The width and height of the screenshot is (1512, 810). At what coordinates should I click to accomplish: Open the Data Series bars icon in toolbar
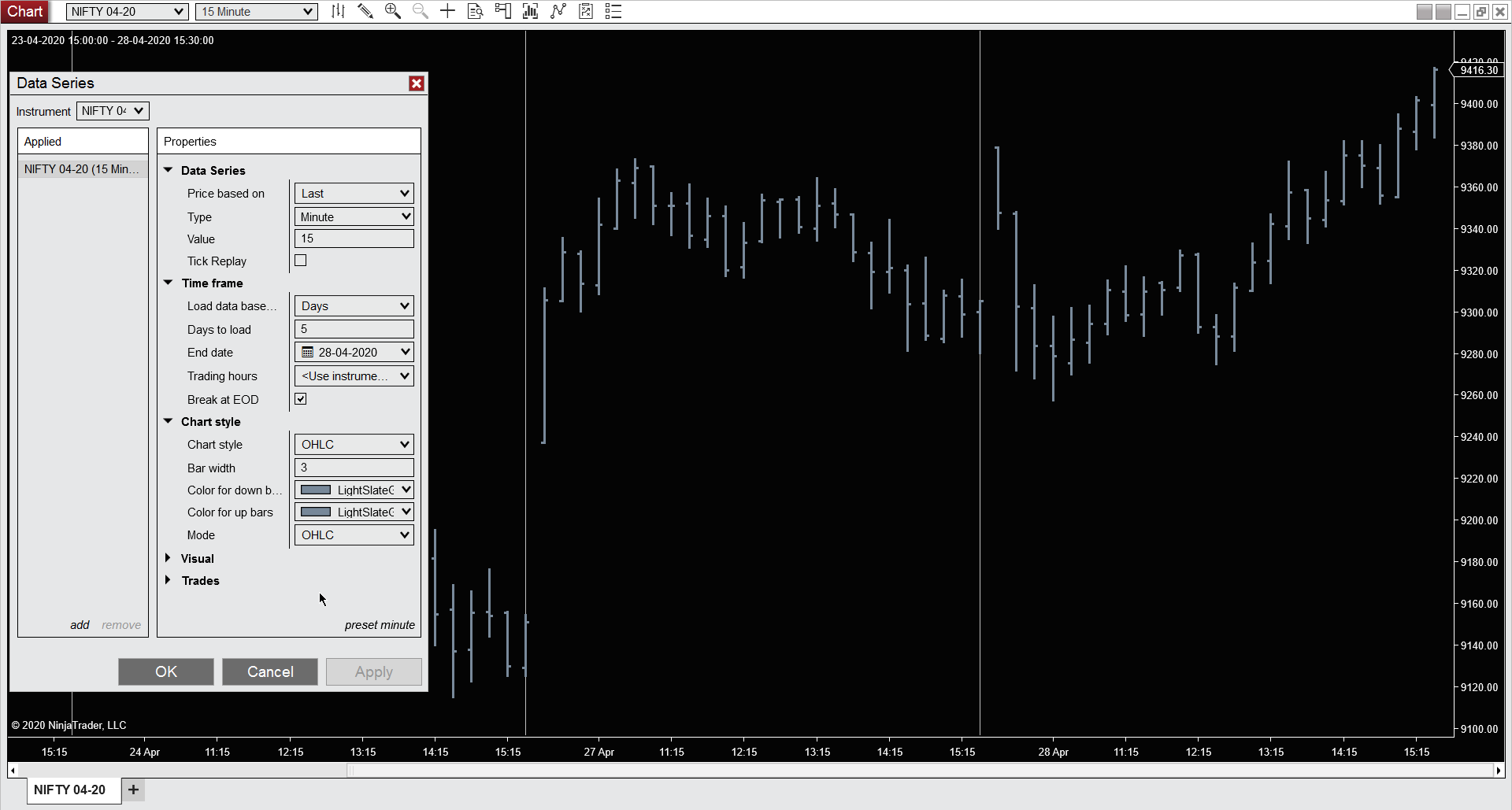click(338, 11)
